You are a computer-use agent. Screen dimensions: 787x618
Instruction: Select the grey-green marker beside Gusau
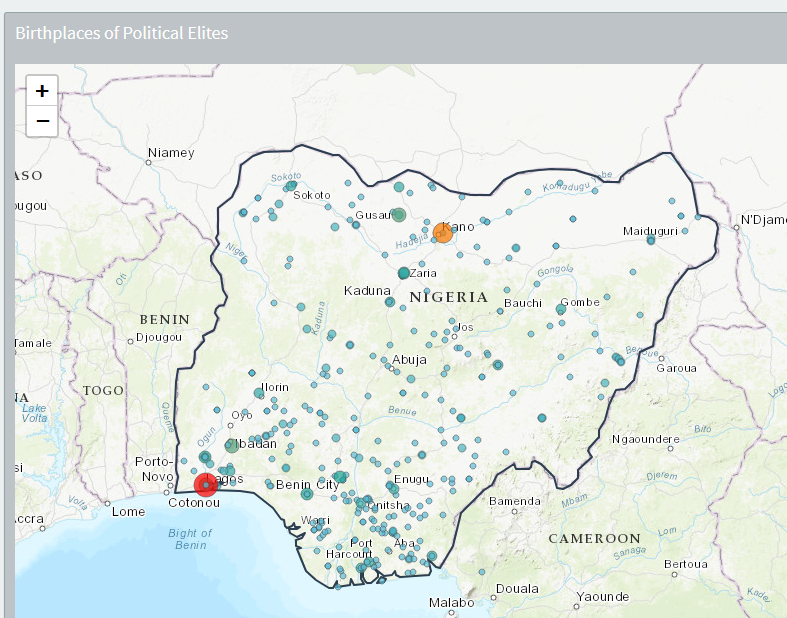[x=399, y=215]
